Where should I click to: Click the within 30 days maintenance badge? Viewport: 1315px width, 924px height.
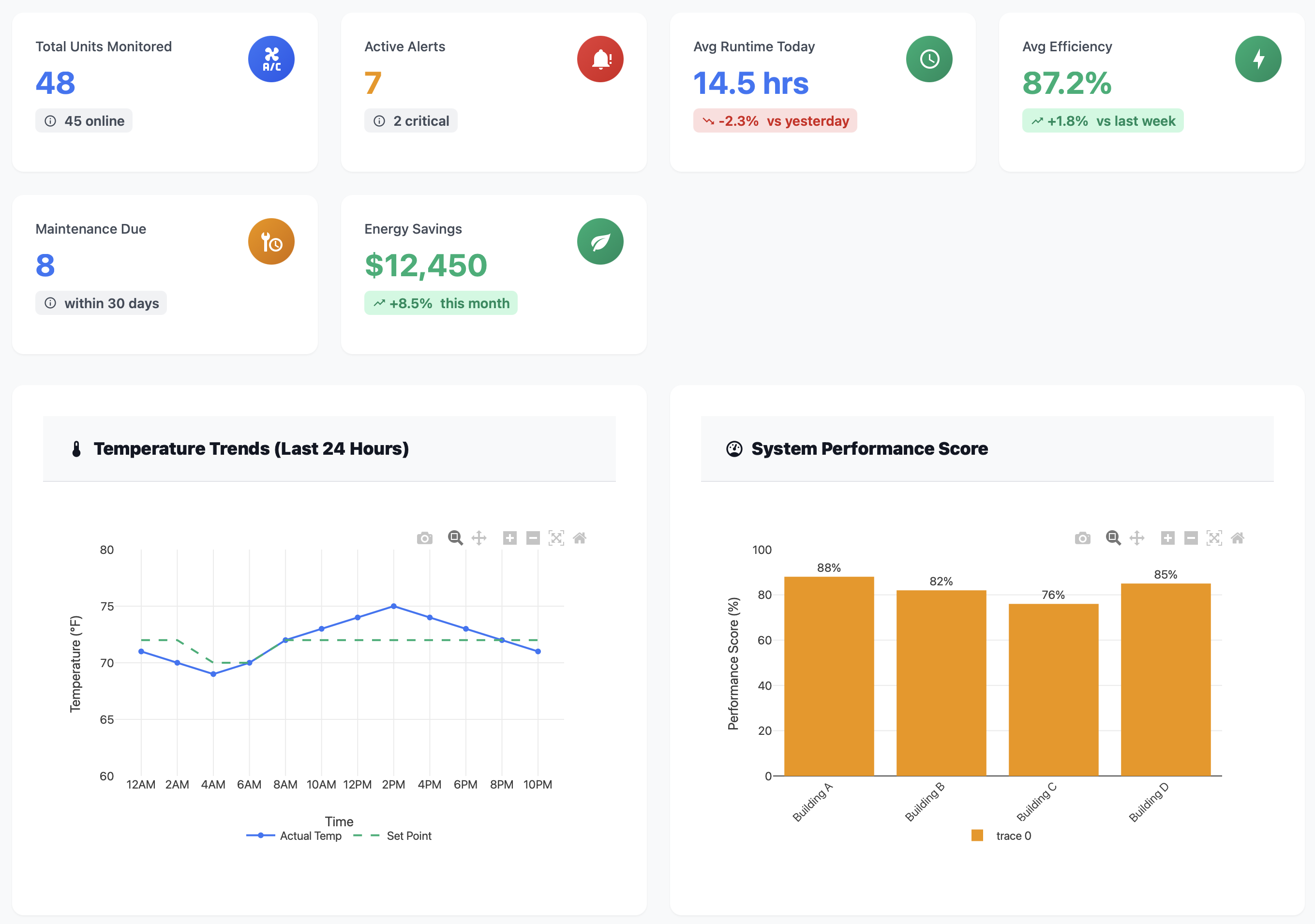pos(101,303)
